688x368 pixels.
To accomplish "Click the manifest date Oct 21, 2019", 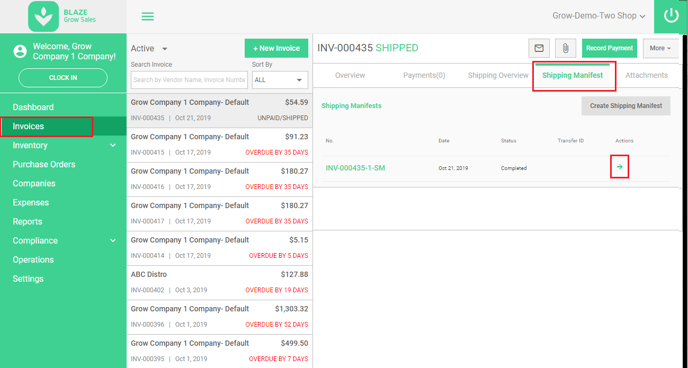I will point(453,168).
